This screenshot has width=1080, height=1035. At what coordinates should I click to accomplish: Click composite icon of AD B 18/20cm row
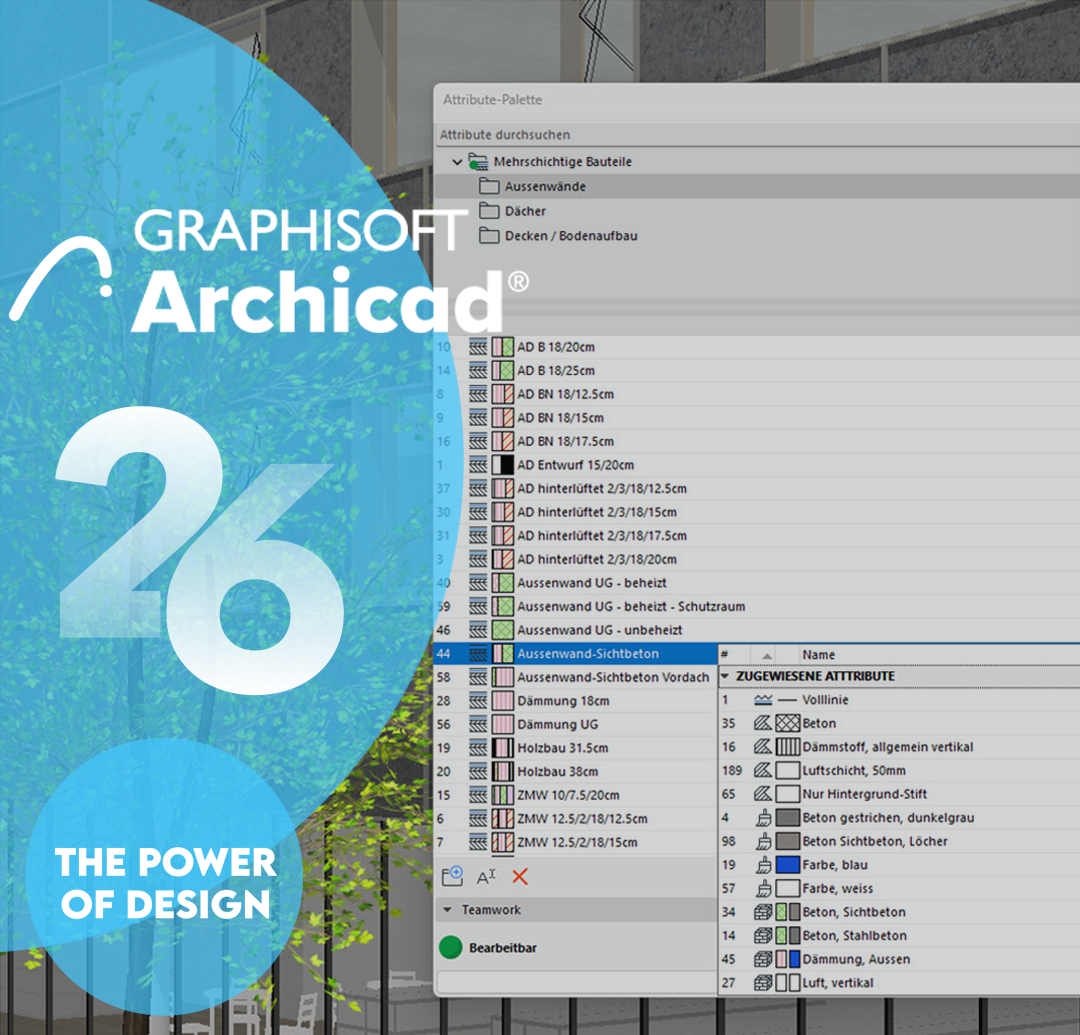pyautogui.click(x=478, y=347)
